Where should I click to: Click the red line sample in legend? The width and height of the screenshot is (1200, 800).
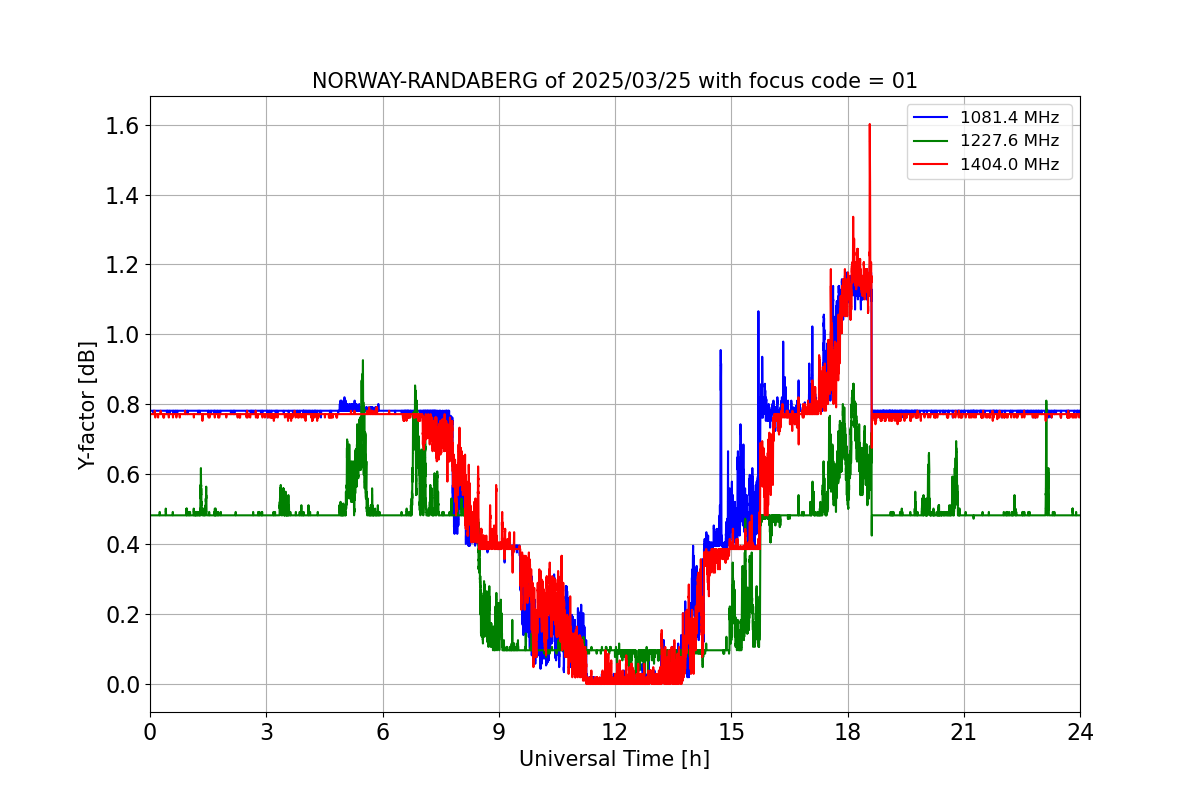(x=932, y=165)
